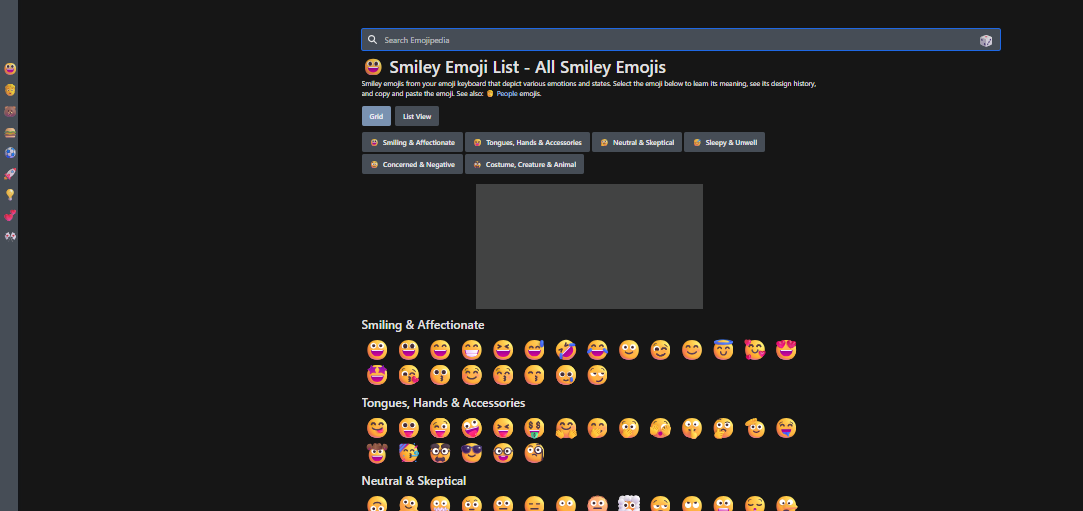Open the hearts Symbols category icon
1083x511 pixels.
[10, 215]
